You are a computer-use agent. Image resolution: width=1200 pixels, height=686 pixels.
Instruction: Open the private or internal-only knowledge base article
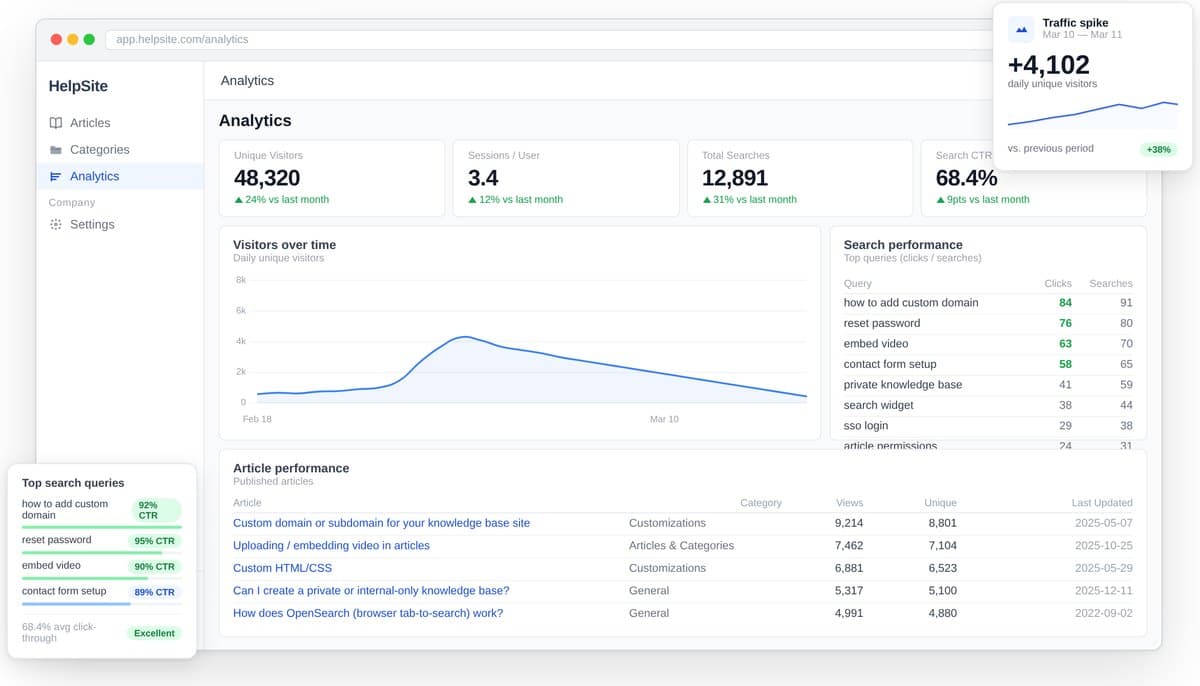tap(371, 591)
